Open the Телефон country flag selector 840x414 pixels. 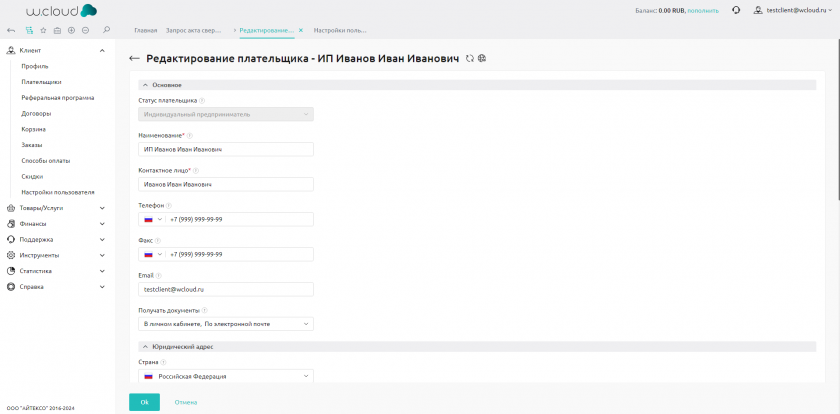(152, 219)
